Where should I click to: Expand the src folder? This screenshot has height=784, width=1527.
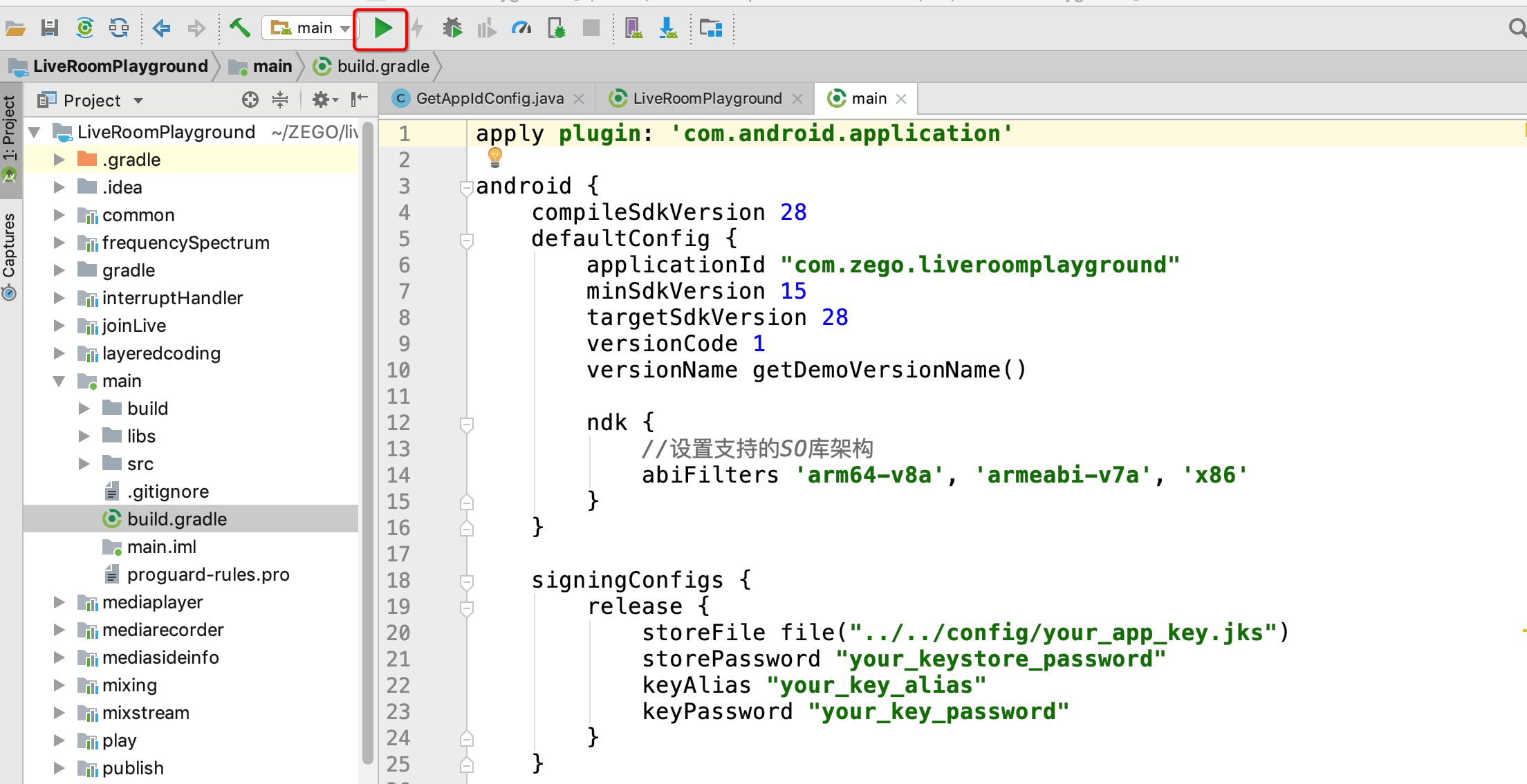point(84,464)
